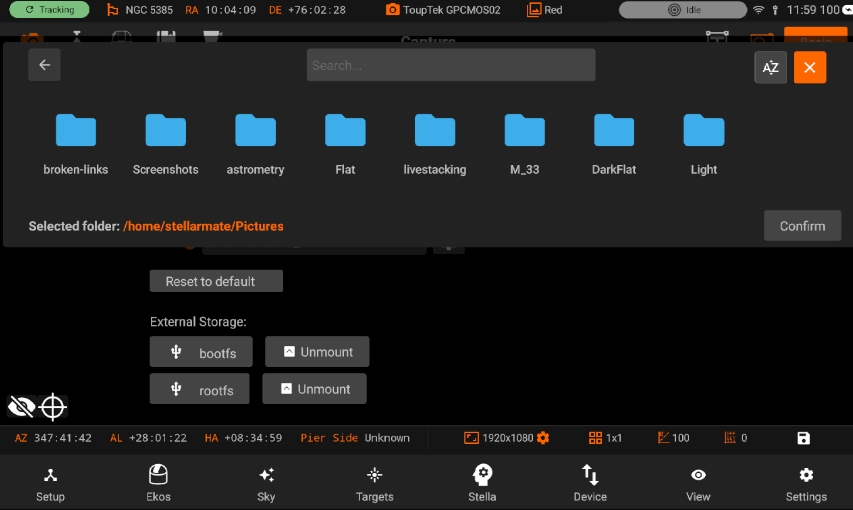Open the Device tab
The height and width of the screenshot is (510, 853).
(590, 483)
